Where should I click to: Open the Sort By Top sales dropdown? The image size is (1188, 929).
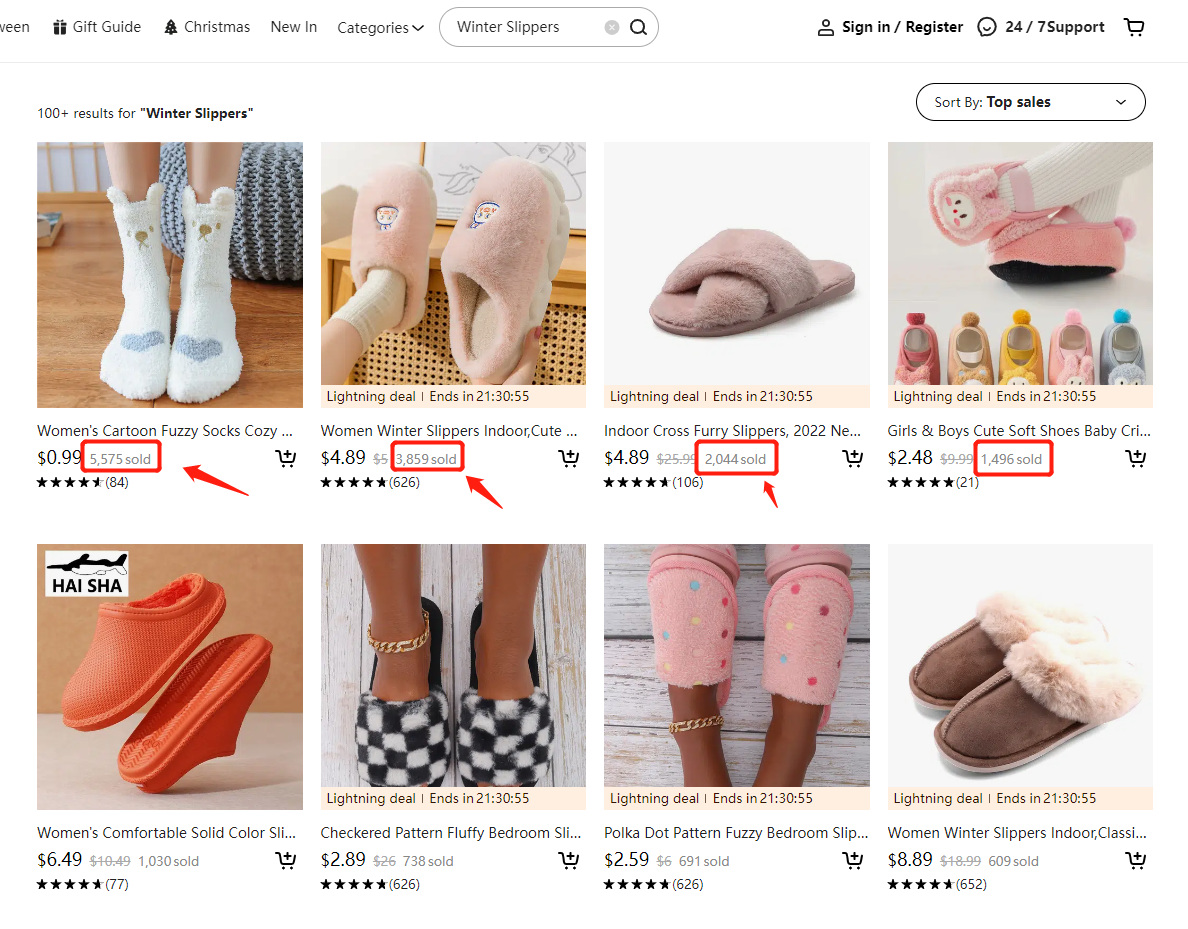click(1030, 102)
